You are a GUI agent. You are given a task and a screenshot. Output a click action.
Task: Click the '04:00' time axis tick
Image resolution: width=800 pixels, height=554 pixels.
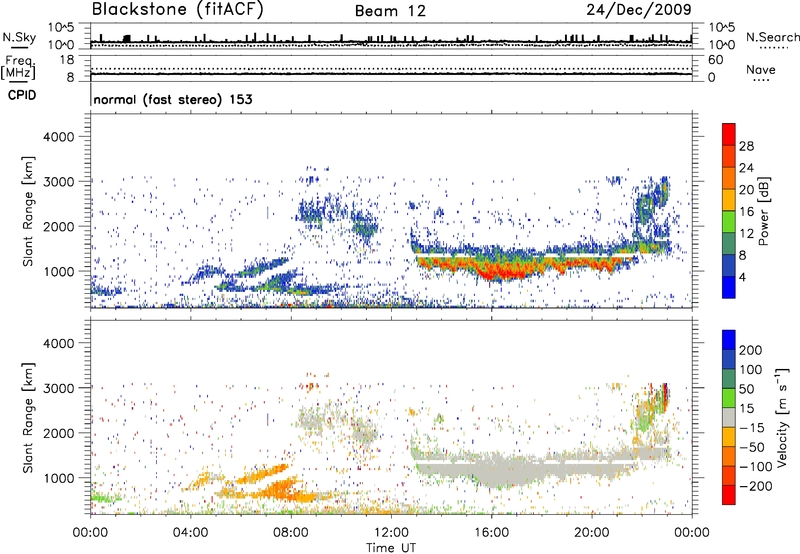point(191,533)
